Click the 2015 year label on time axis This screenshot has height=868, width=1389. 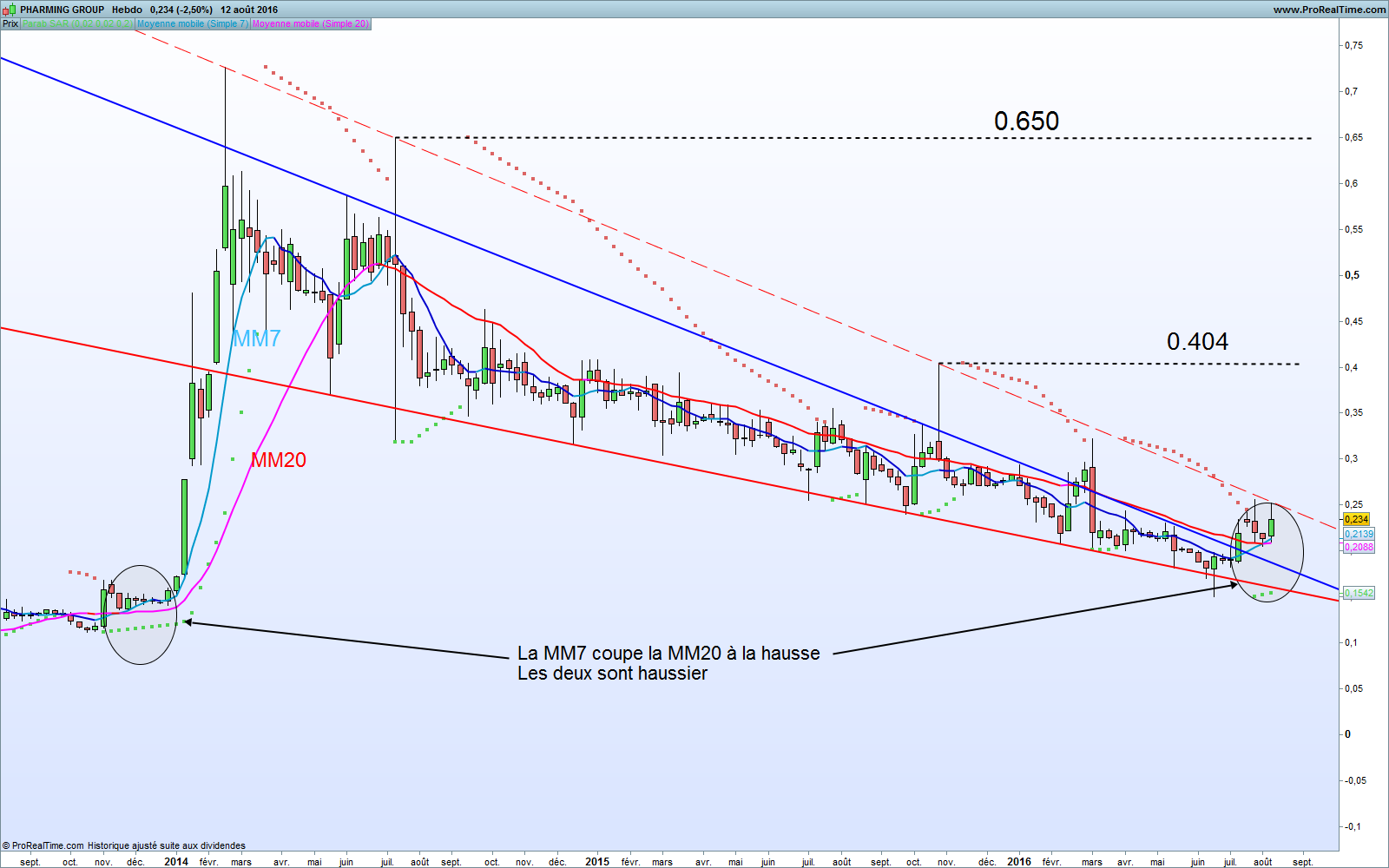coord(597,862)
